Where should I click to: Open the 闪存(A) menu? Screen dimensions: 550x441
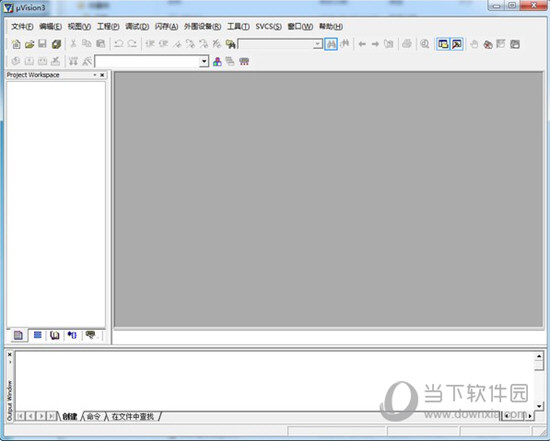coord(166,27)
